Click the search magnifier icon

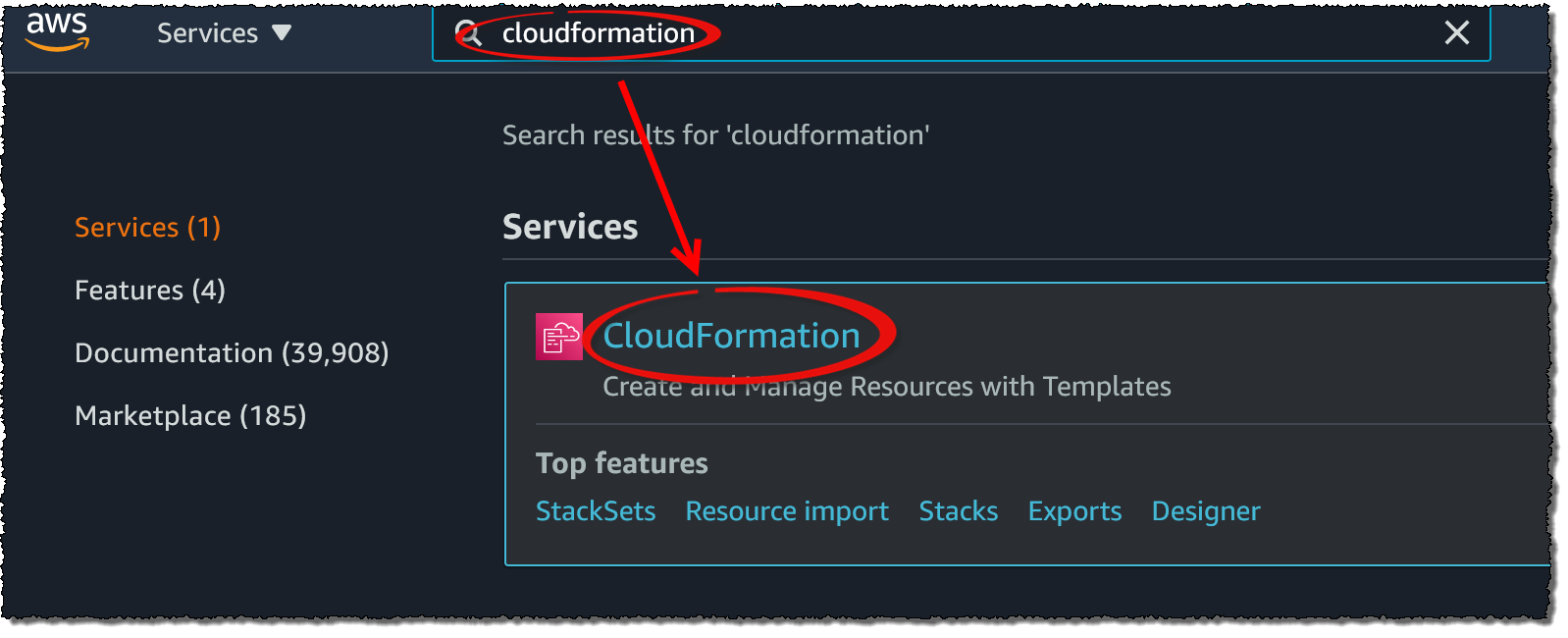(470, 34)
